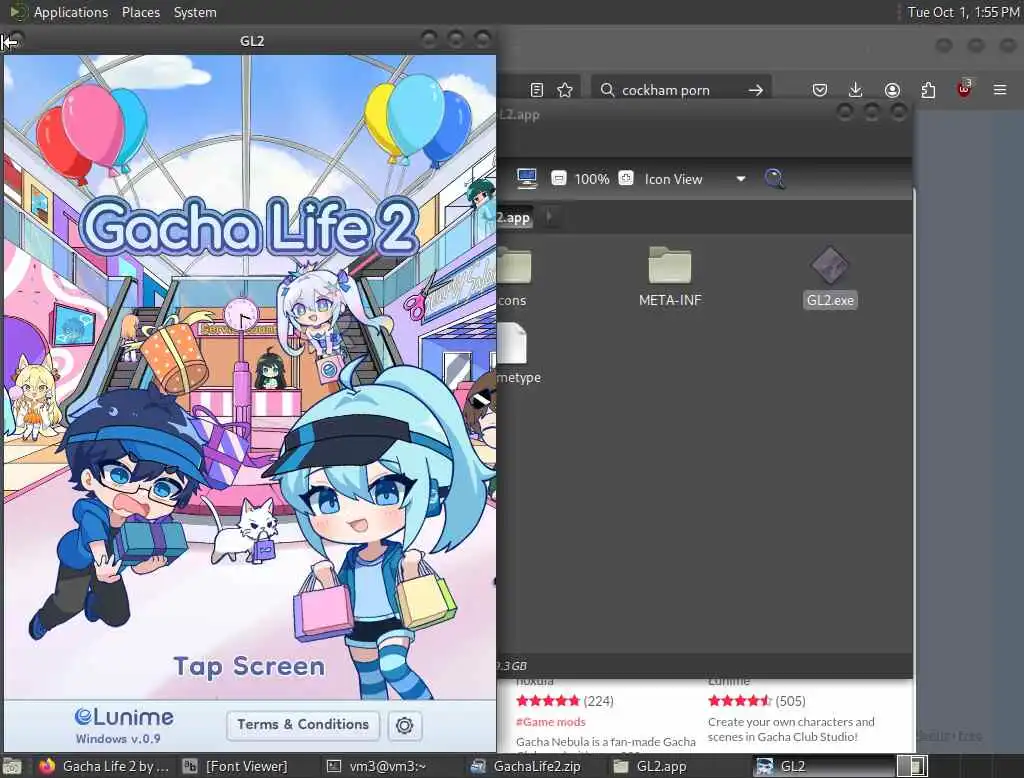Open the browser hamburger menu
This screenshot has width=1024, height=778.
pos(1000,89)
